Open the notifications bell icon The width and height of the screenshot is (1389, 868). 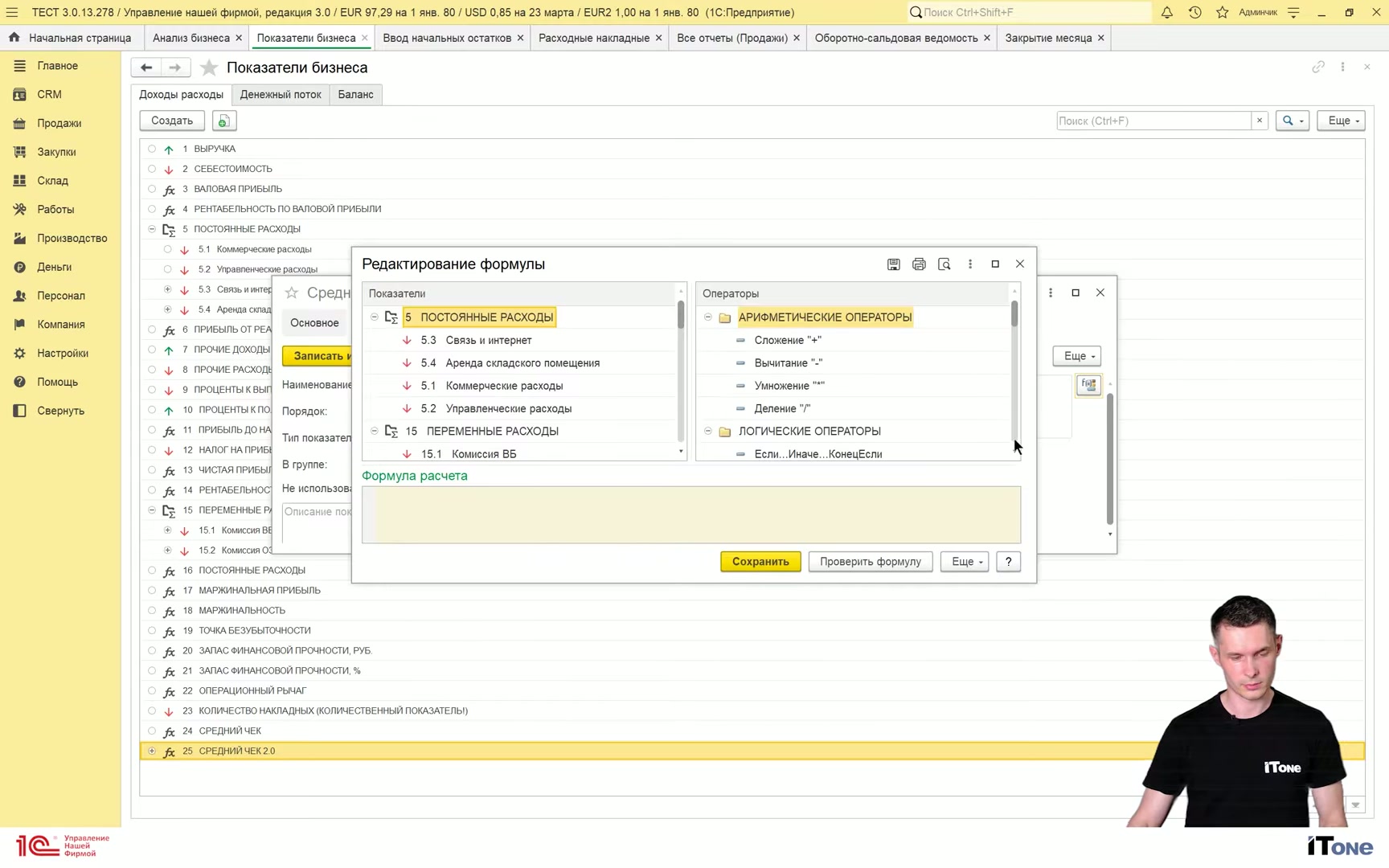1166,12
